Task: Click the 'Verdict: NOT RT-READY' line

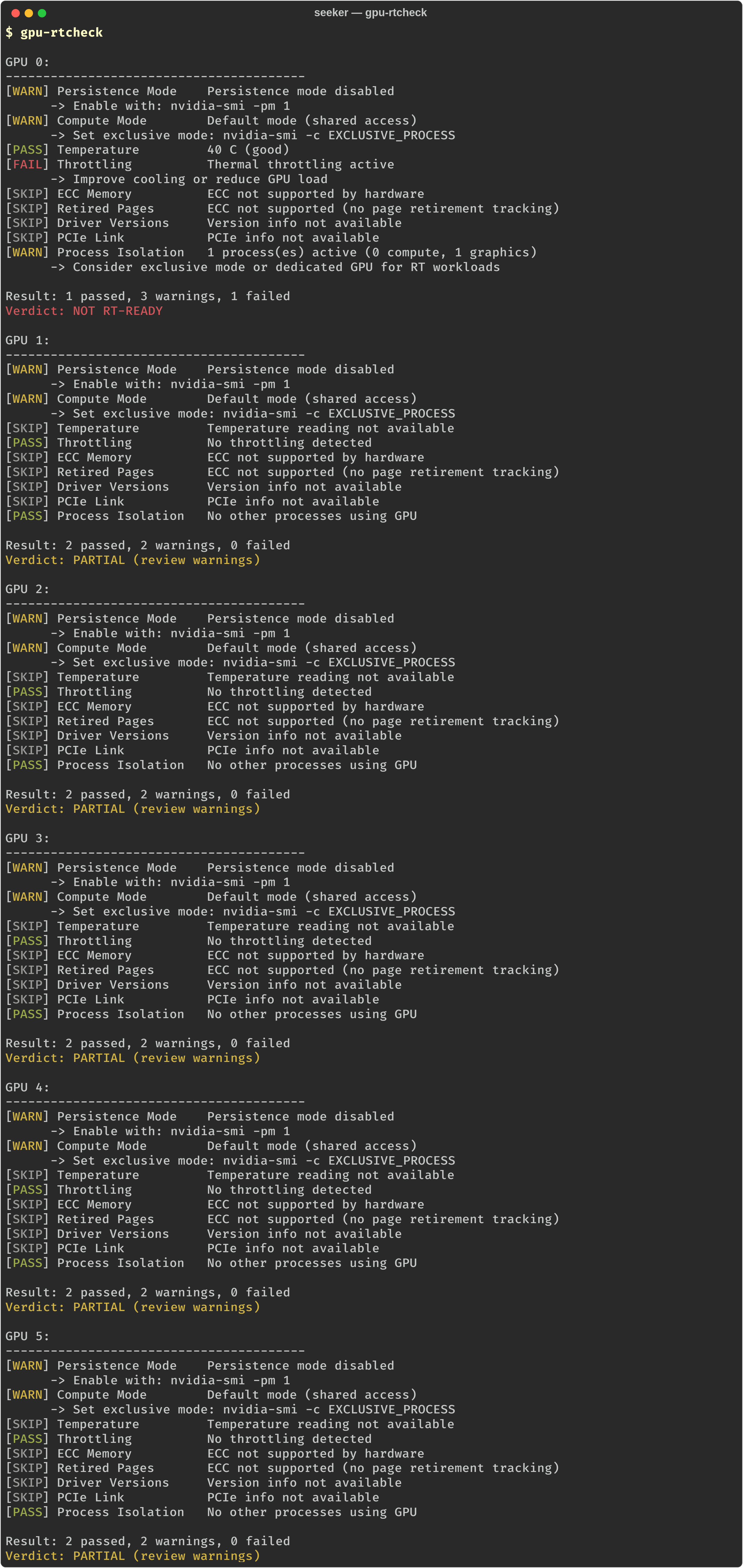Action: tap(84, 311)
